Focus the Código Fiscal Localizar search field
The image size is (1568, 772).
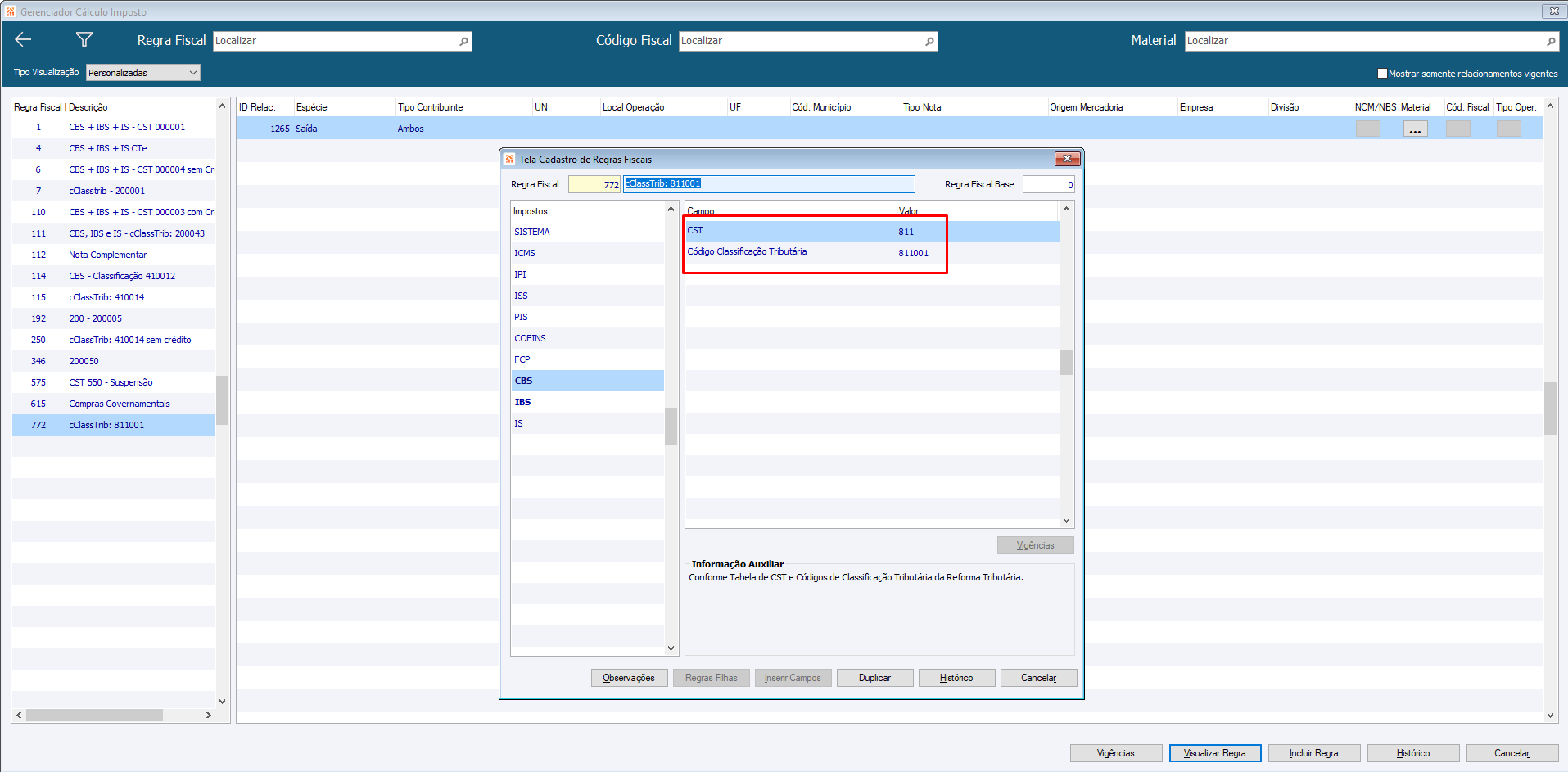point(808,41)
